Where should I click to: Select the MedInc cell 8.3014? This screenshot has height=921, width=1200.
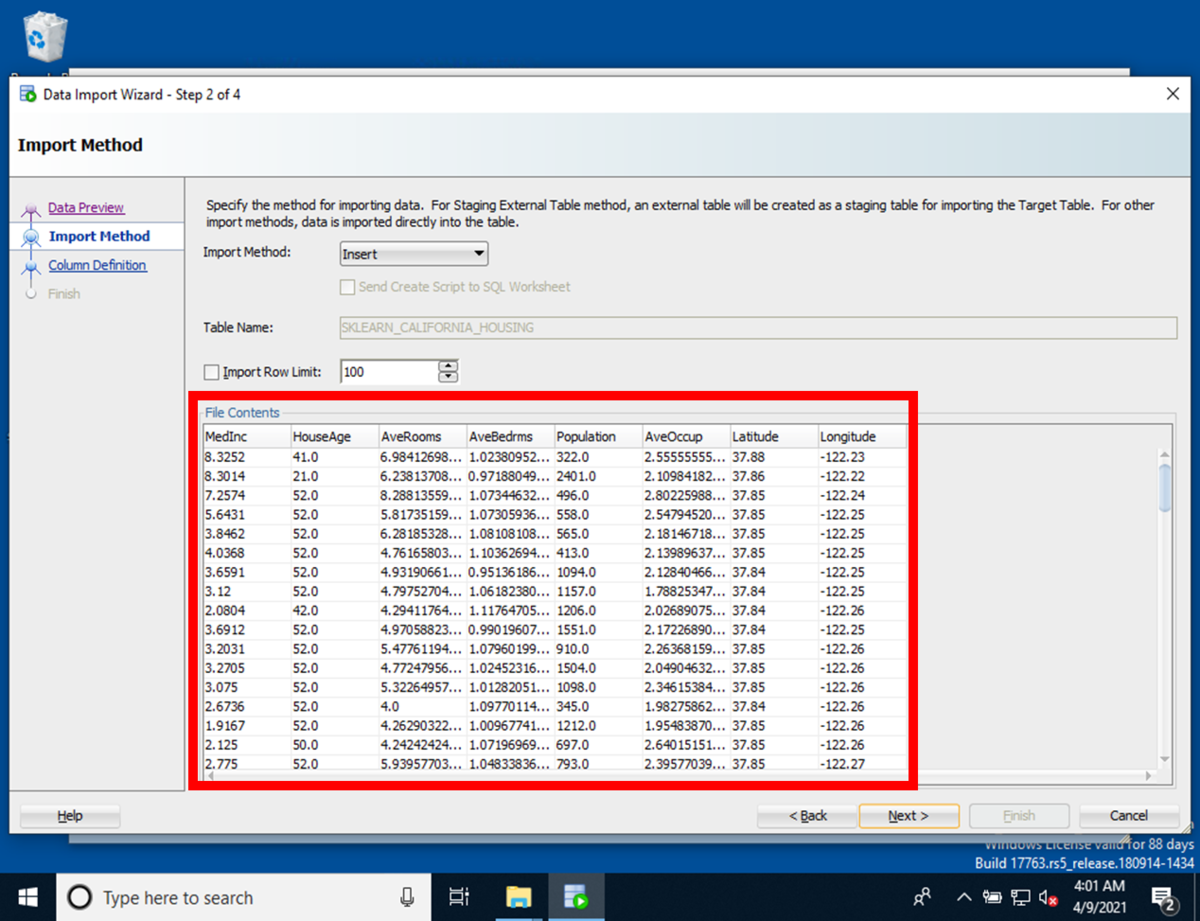coord(246,476)
